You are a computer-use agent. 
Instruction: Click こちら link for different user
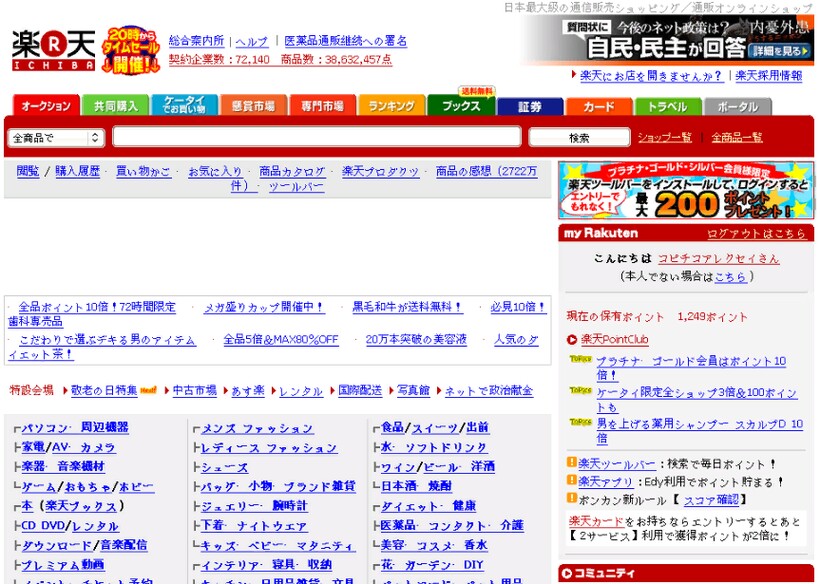pyautogui.click(x=730, y=277)
